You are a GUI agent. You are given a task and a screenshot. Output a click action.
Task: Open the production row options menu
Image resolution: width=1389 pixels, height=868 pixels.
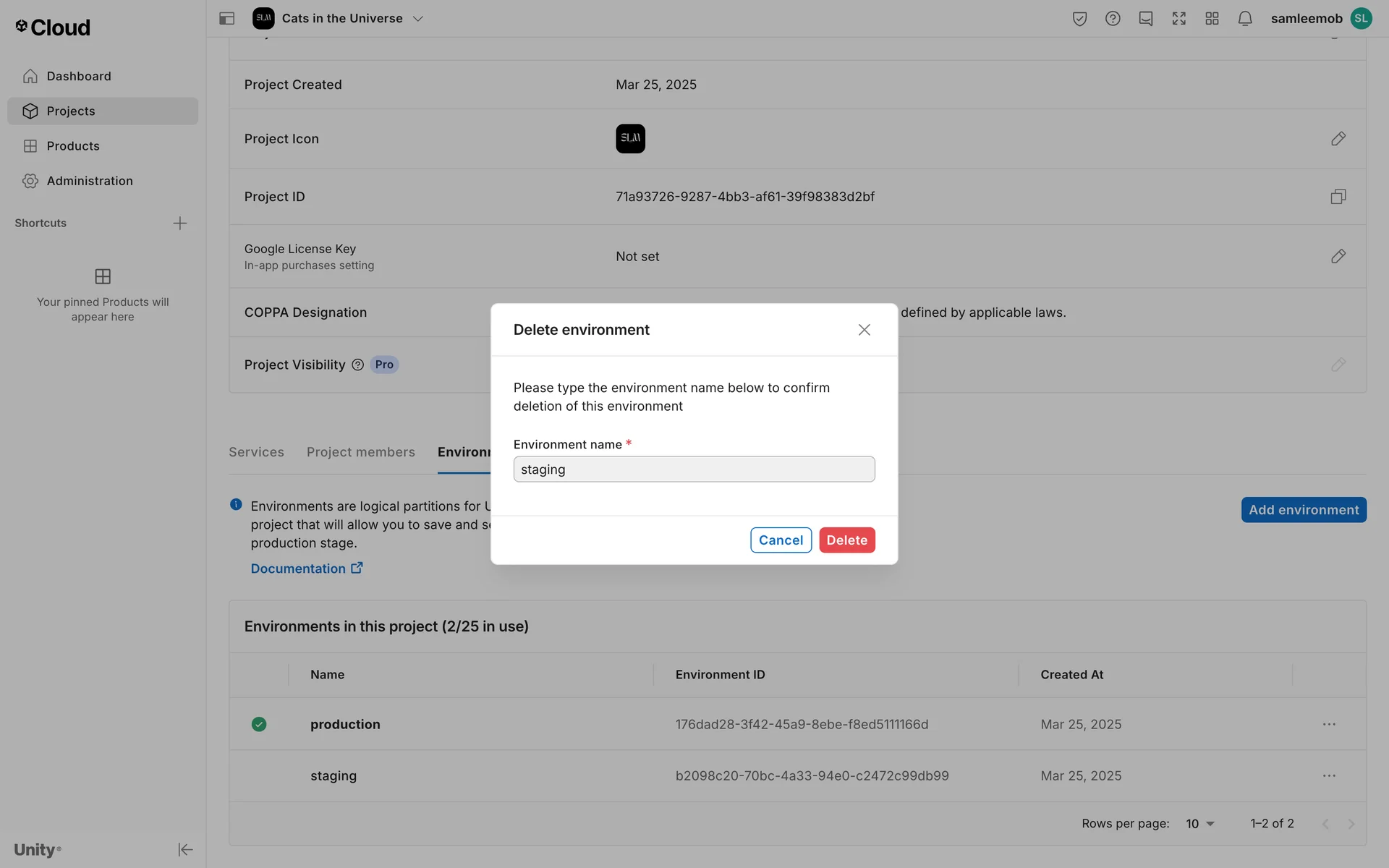pos(1328,724)
